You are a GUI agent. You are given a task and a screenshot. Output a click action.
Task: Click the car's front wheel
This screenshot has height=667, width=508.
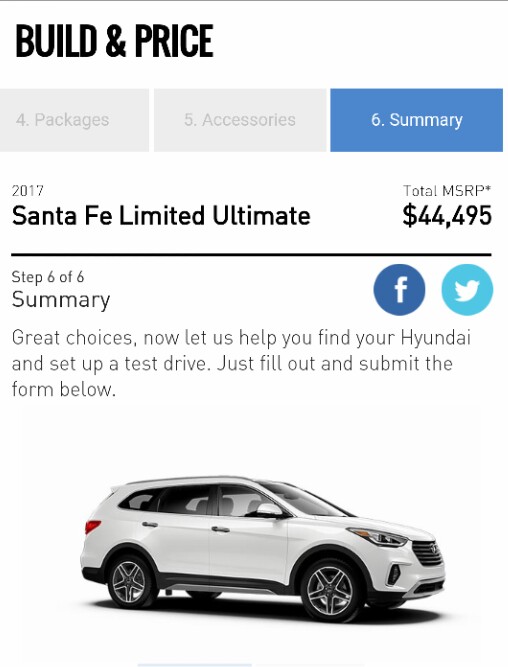330,590
